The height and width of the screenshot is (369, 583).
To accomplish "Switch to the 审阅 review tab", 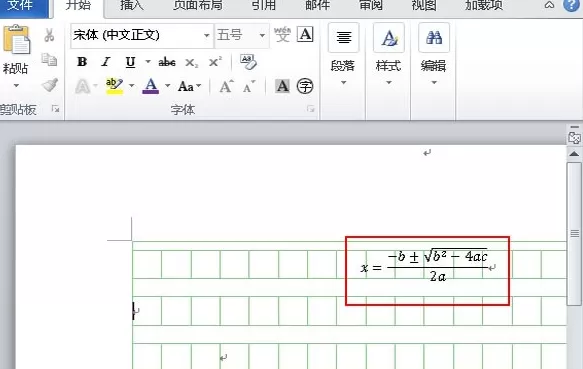I will [x=371, y=6].
